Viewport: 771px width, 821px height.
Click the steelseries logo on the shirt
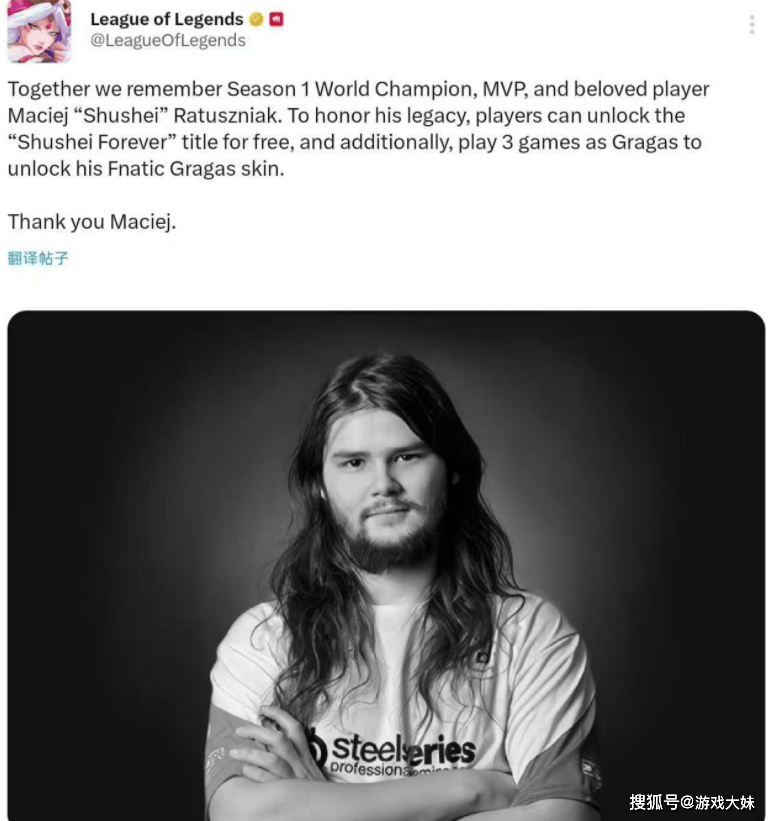[392, 752]
